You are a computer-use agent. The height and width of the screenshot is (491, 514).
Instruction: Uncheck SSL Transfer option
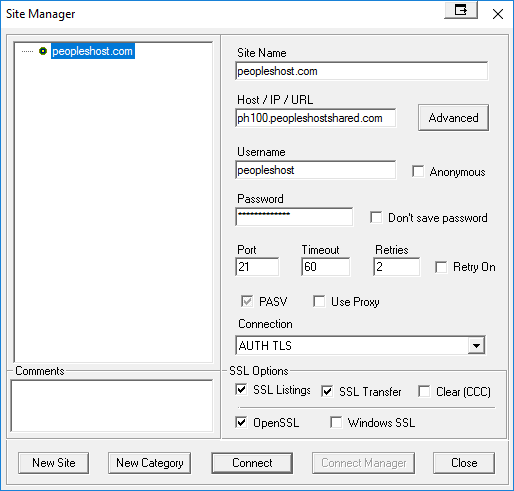(x=327, y=391)
